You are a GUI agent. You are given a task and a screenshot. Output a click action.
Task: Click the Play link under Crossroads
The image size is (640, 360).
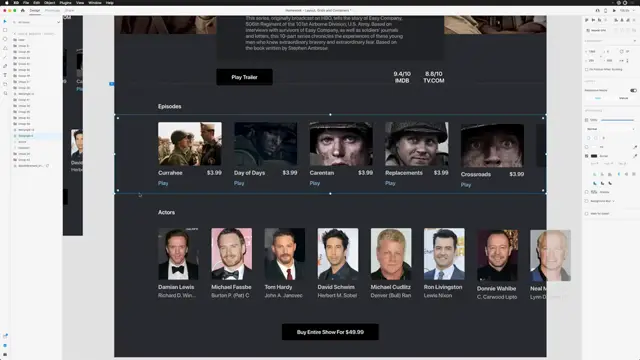(466, 185)
